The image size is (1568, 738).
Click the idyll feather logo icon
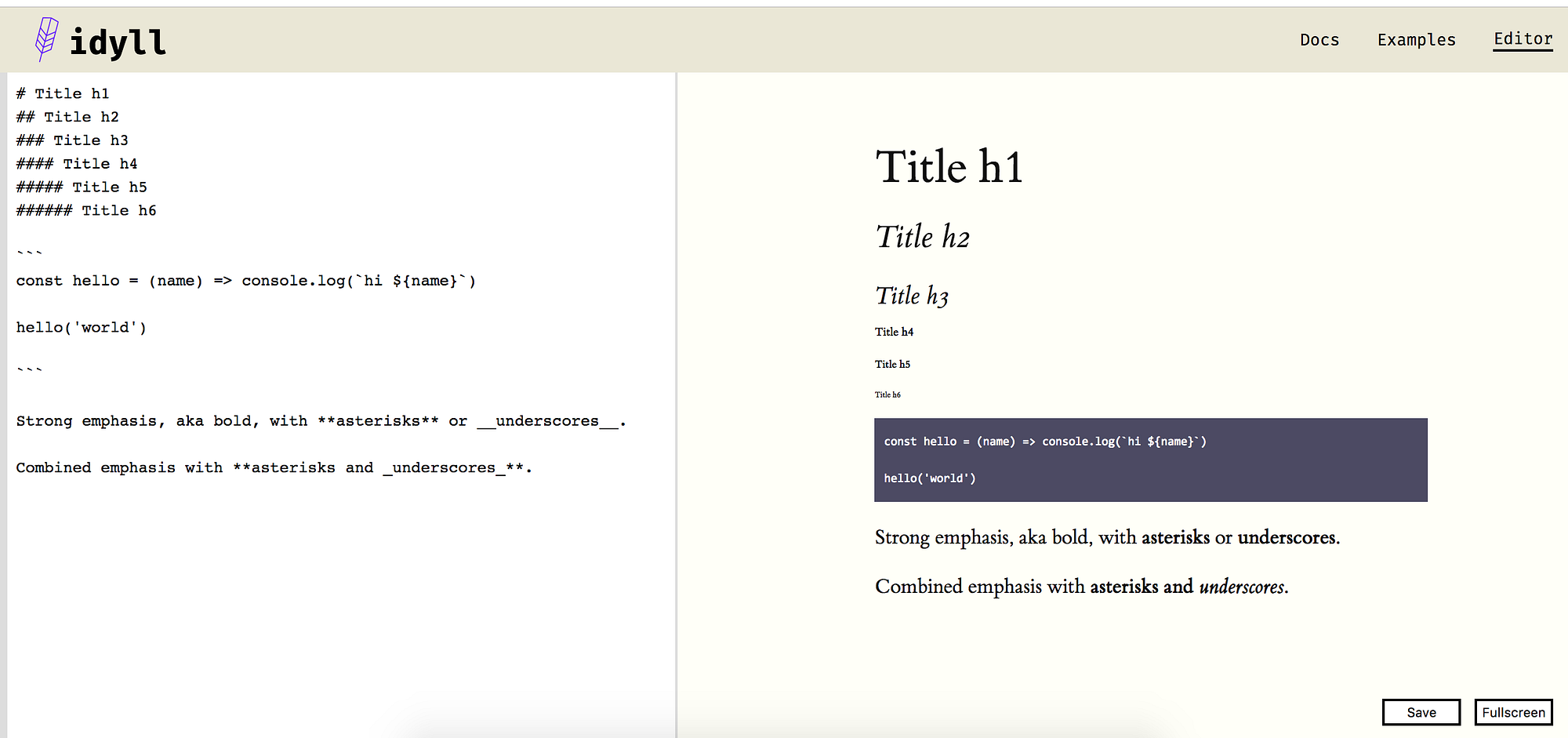[47, 39]
